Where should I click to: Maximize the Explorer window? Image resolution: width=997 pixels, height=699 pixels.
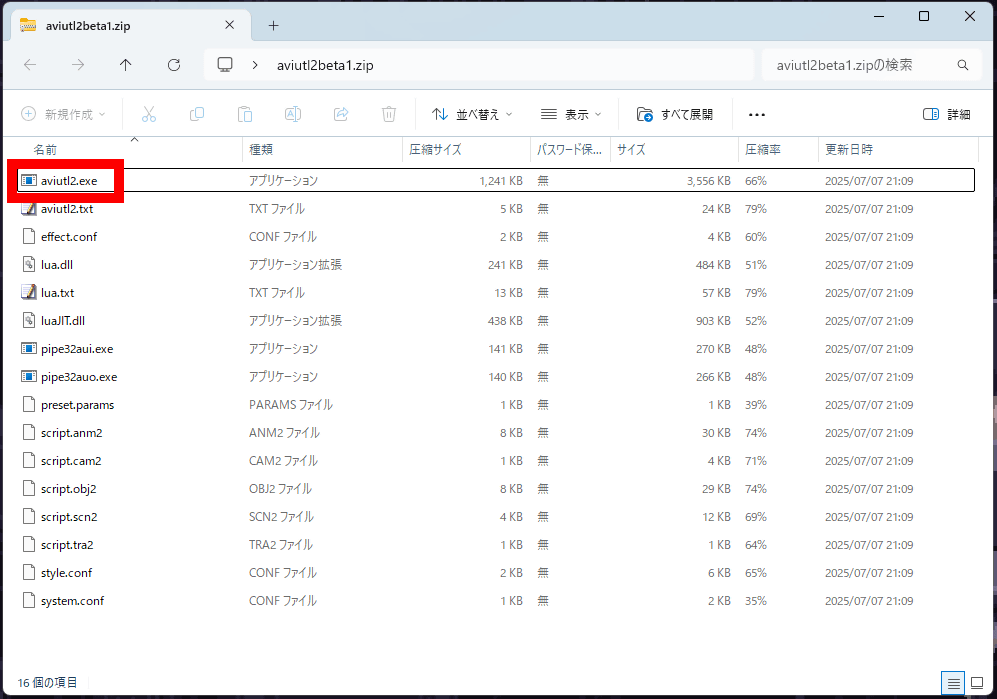924,17
